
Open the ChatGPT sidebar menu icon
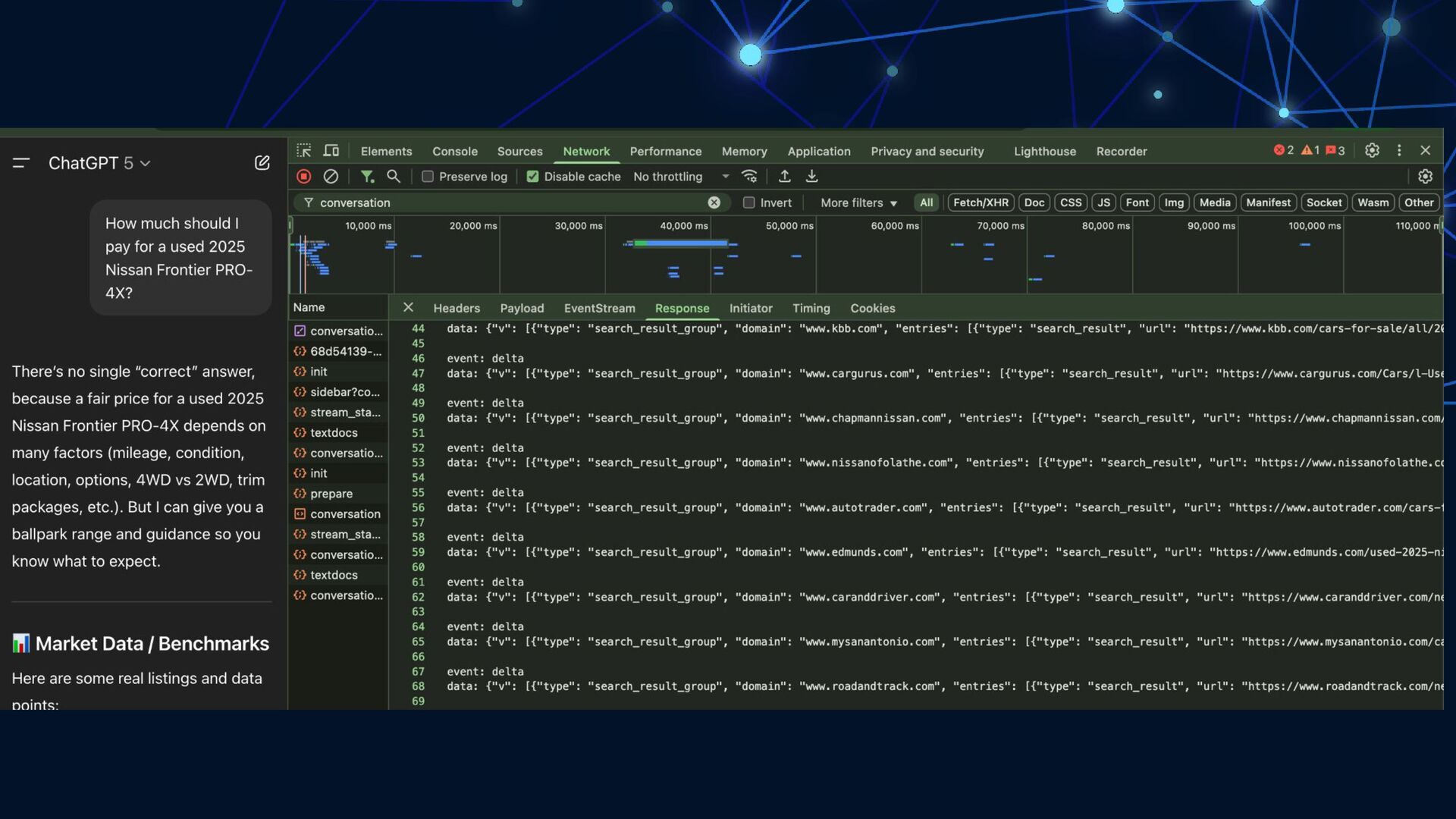[x=21, y=163]
